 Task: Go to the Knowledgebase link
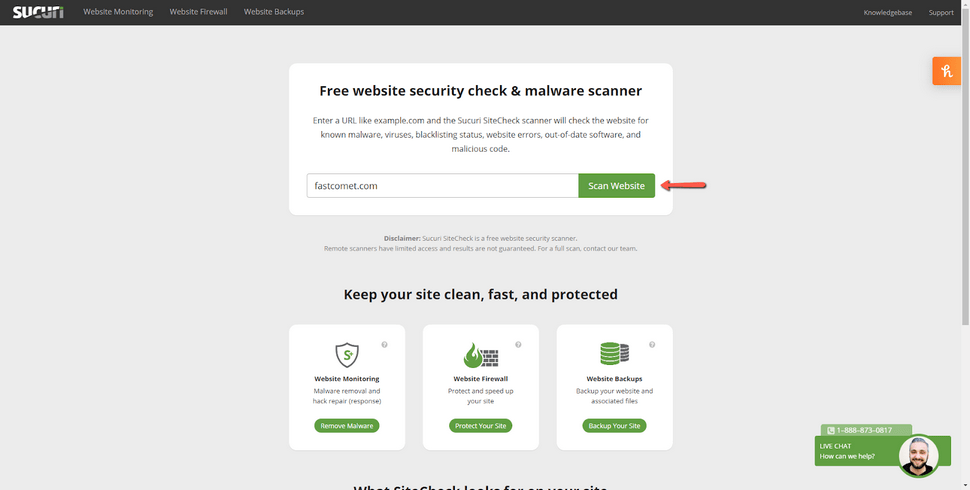(x=888, y=12)
